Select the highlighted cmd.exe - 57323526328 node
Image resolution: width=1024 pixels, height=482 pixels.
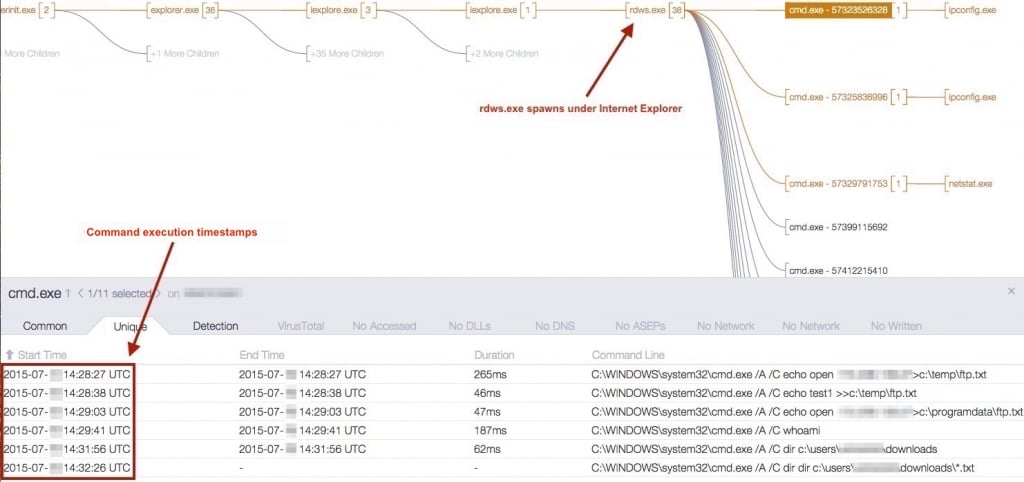(838, 10)
